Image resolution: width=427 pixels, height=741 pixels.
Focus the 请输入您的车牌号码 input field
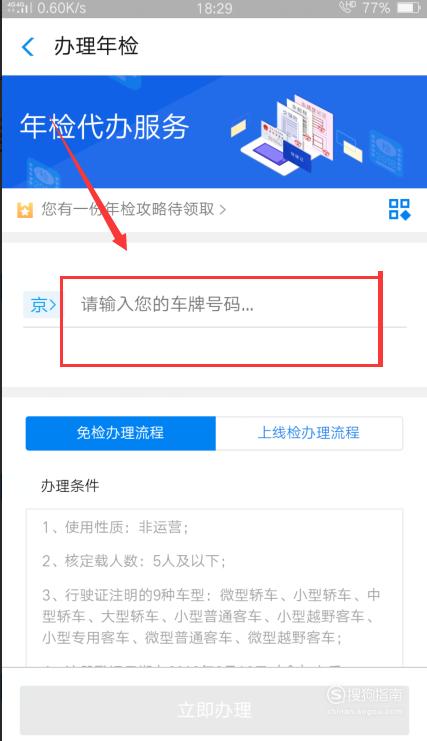234,305
